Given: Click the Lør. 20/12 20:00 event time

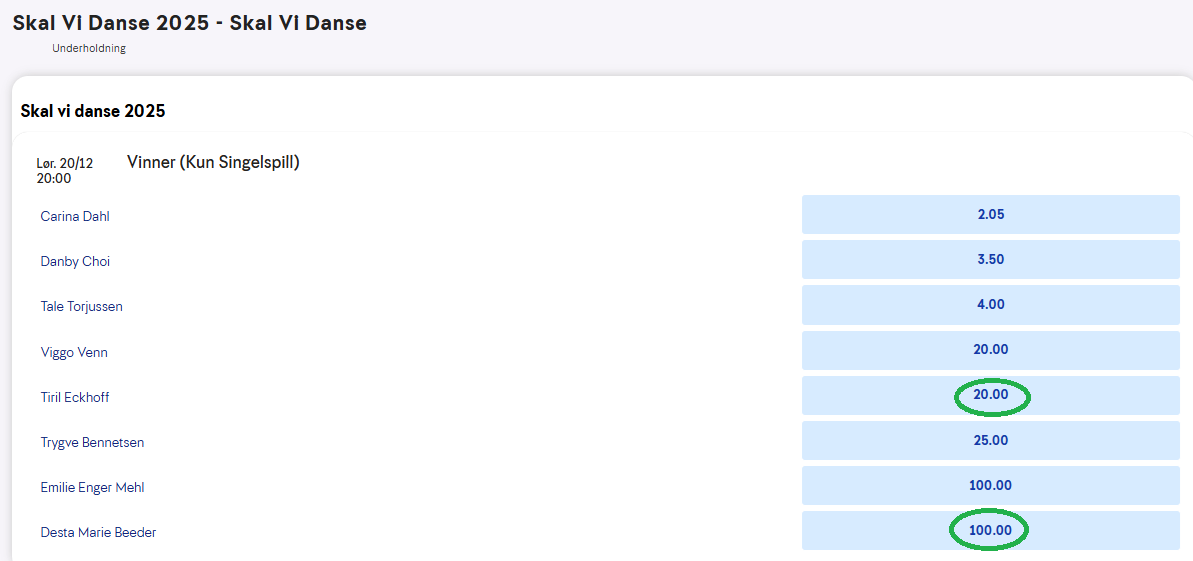Looking at the screenshot, I should coord(64,170).
